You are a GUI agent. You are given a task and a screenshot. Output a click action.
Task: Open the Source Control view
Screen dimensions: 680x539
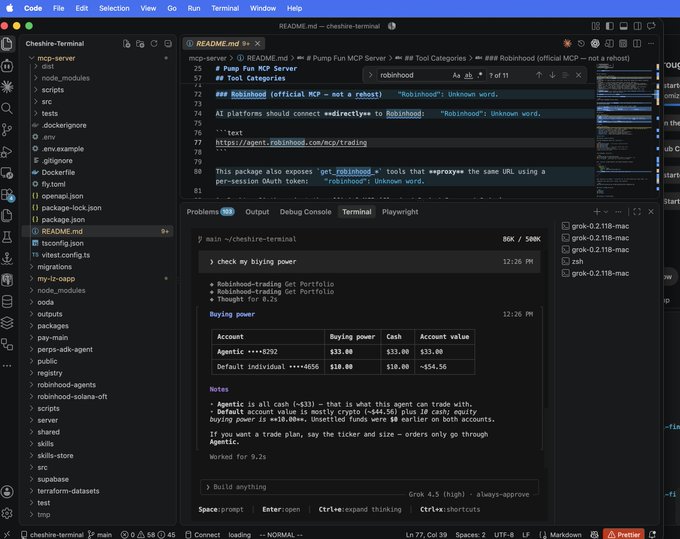7,130
